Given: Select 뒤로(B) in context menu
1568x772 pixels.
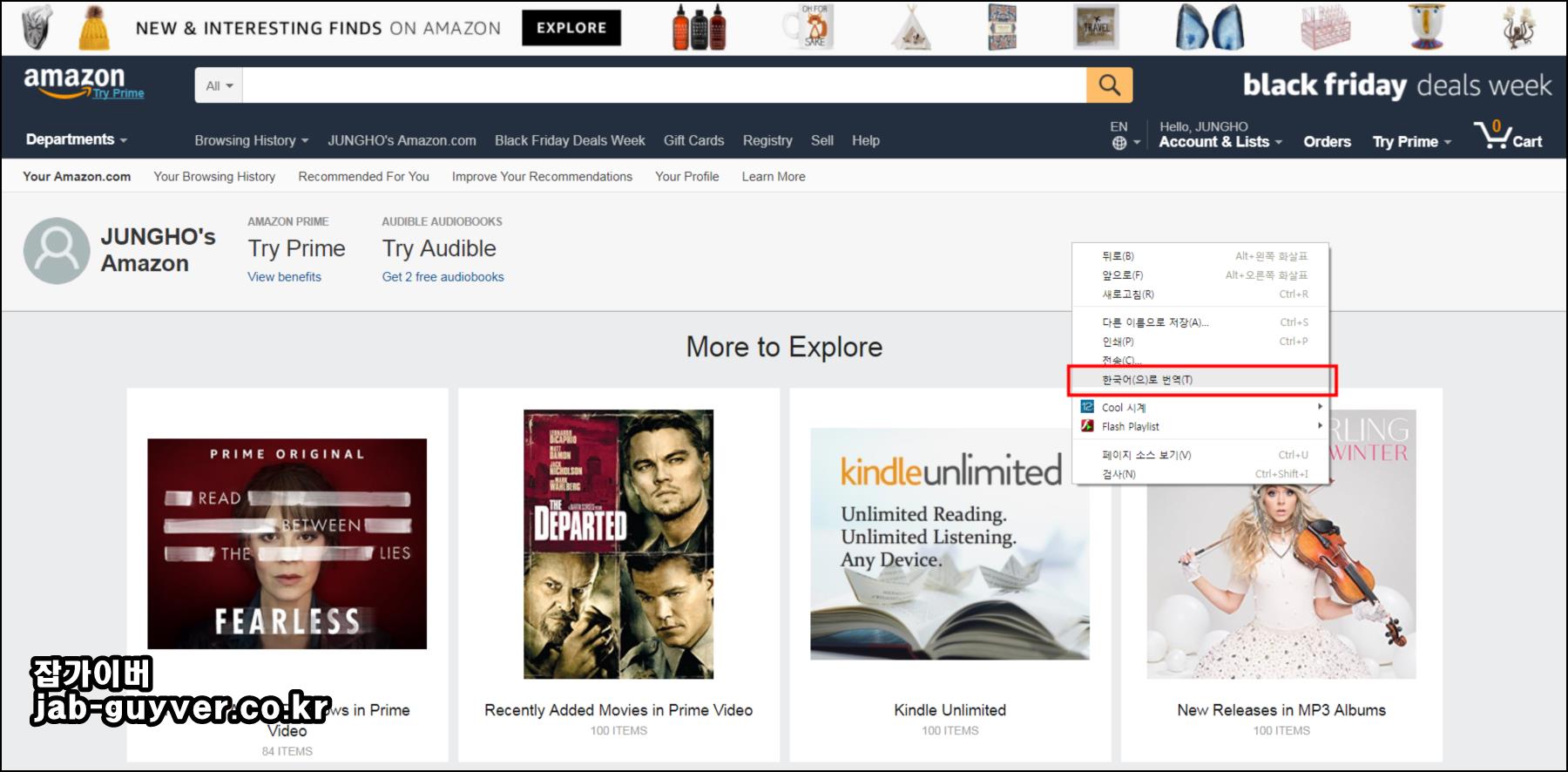Looking at the screenshot, I should [1200, 256].
